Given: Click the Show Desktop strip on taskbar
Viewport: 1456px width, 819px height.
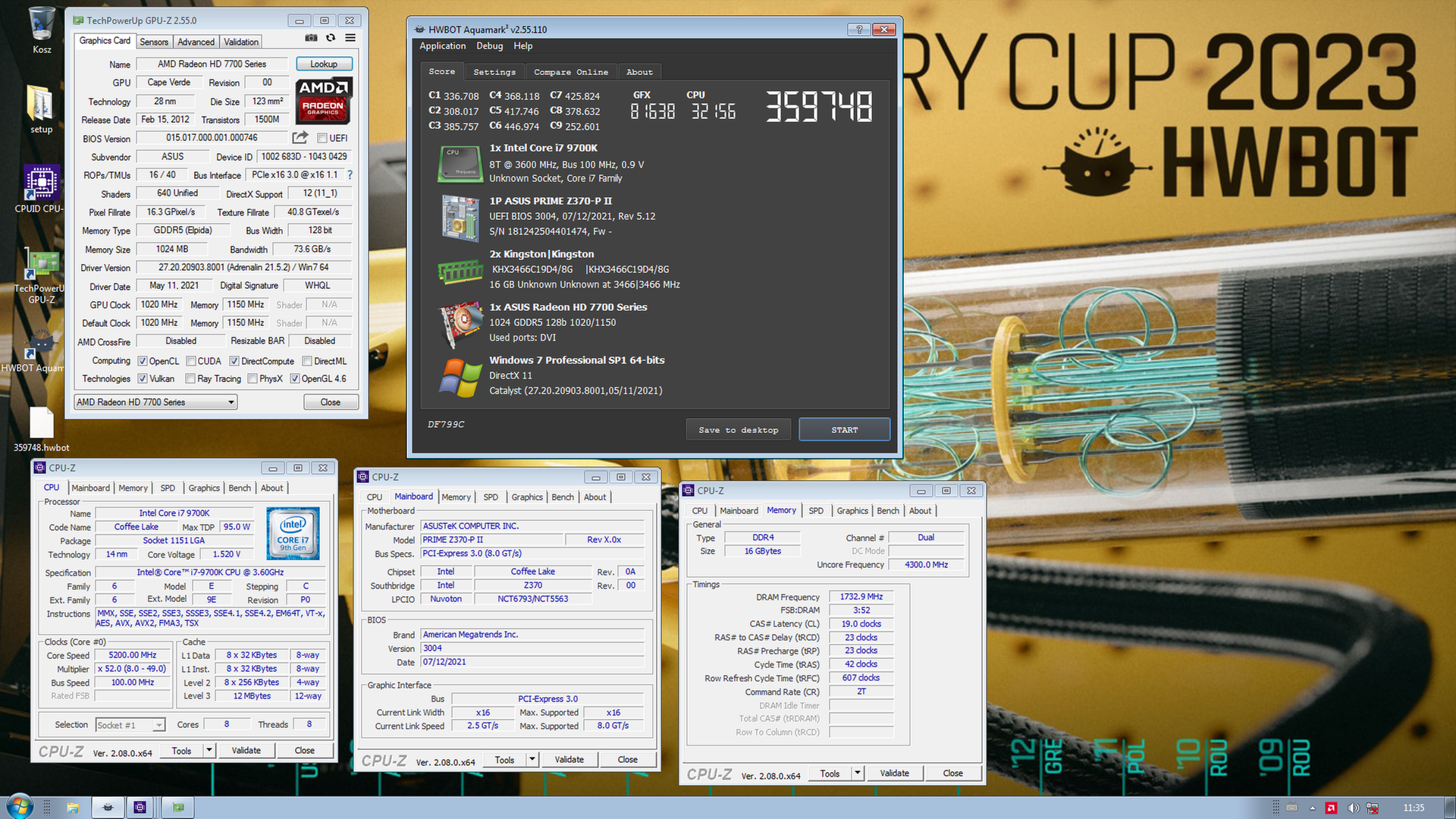Looking at the screenshot, I should (1450, 808).
